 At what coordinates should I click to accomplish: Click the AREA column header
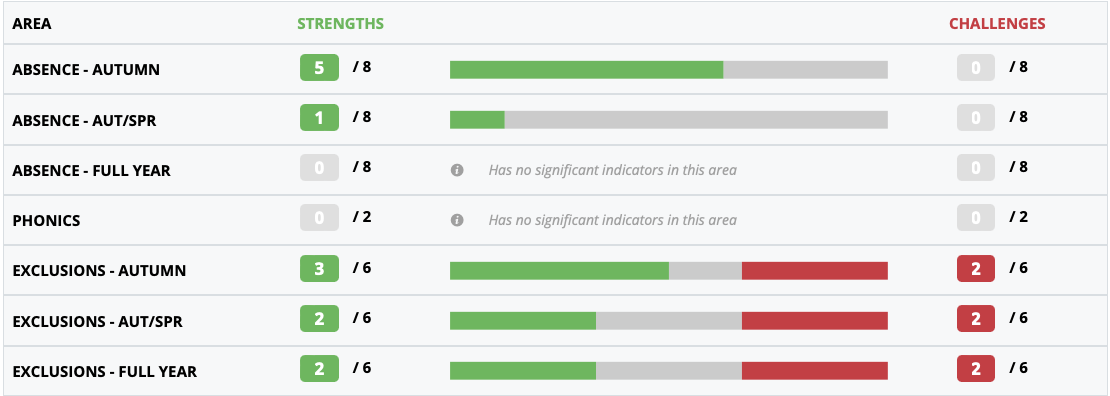32,23
